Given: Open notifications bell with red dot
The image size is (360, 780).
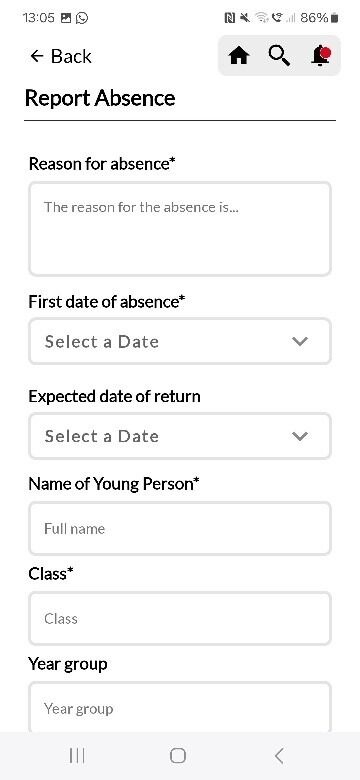Looking at the screenshot, I should pyautogui.click(x=321, y=56).
